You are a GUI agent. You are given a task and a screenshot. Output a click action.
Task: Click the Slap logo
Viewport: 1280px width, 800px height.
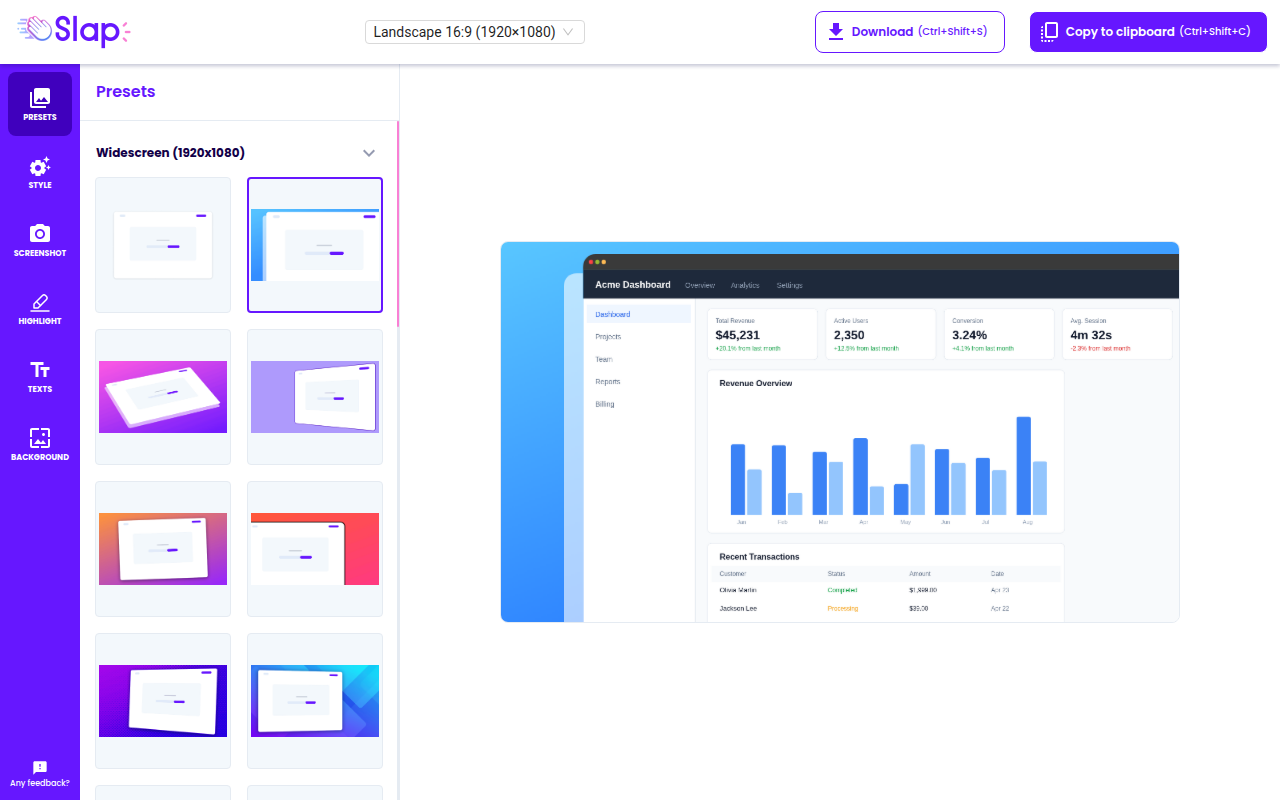point(74,30)
